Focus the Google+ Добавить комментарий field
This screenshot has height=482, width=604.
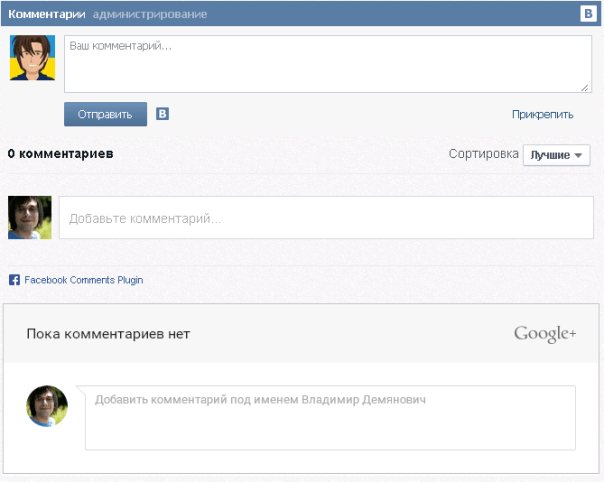(x=330, y=418)
